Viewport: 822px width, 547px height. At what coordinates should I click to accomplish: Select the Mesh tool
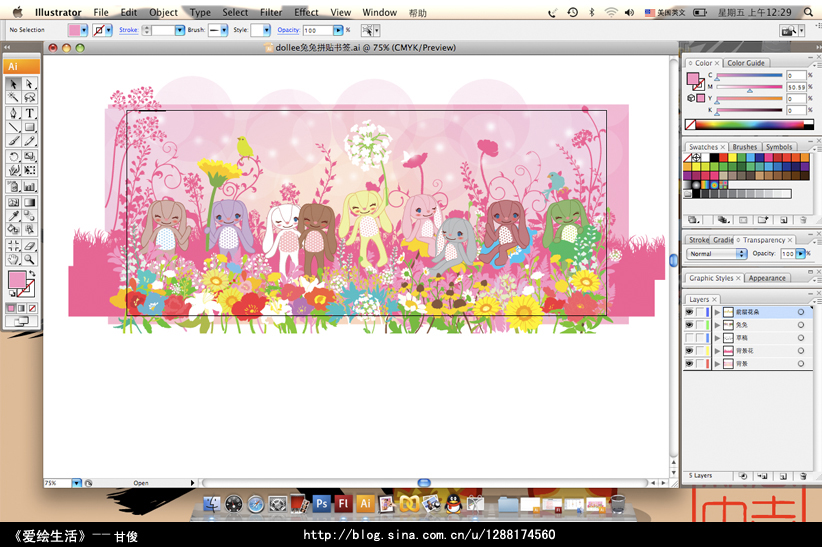14,202
